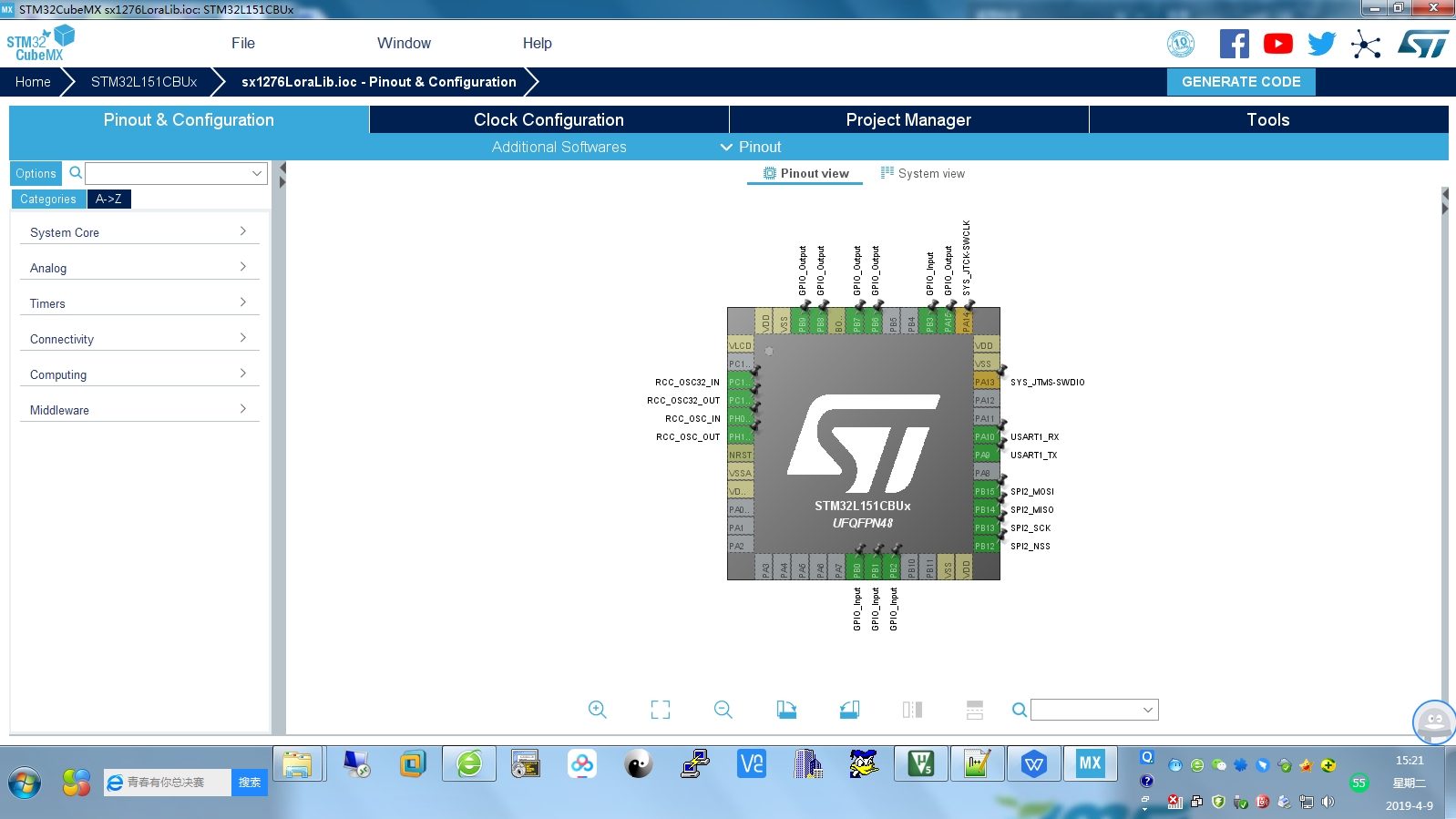
Task: Open the Windows Start button
Action: (25, 783)
